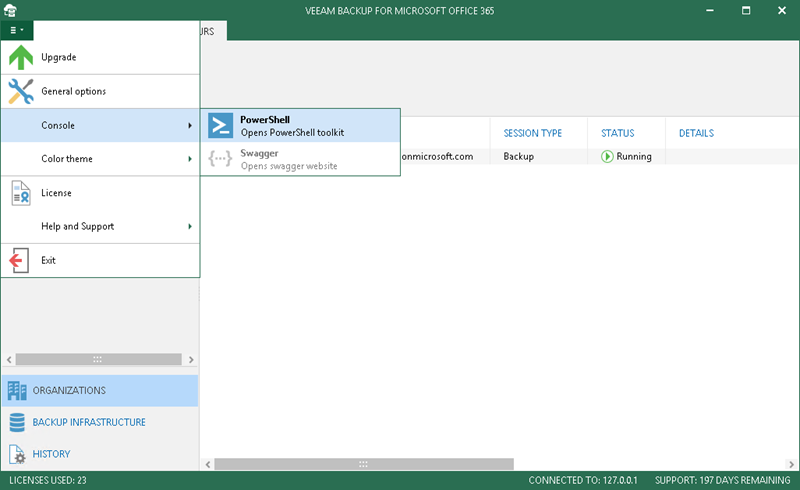The width and height of the screenshot is (800, 490).
Task: Switch to History navigation view
Action: tap(100, 454)
